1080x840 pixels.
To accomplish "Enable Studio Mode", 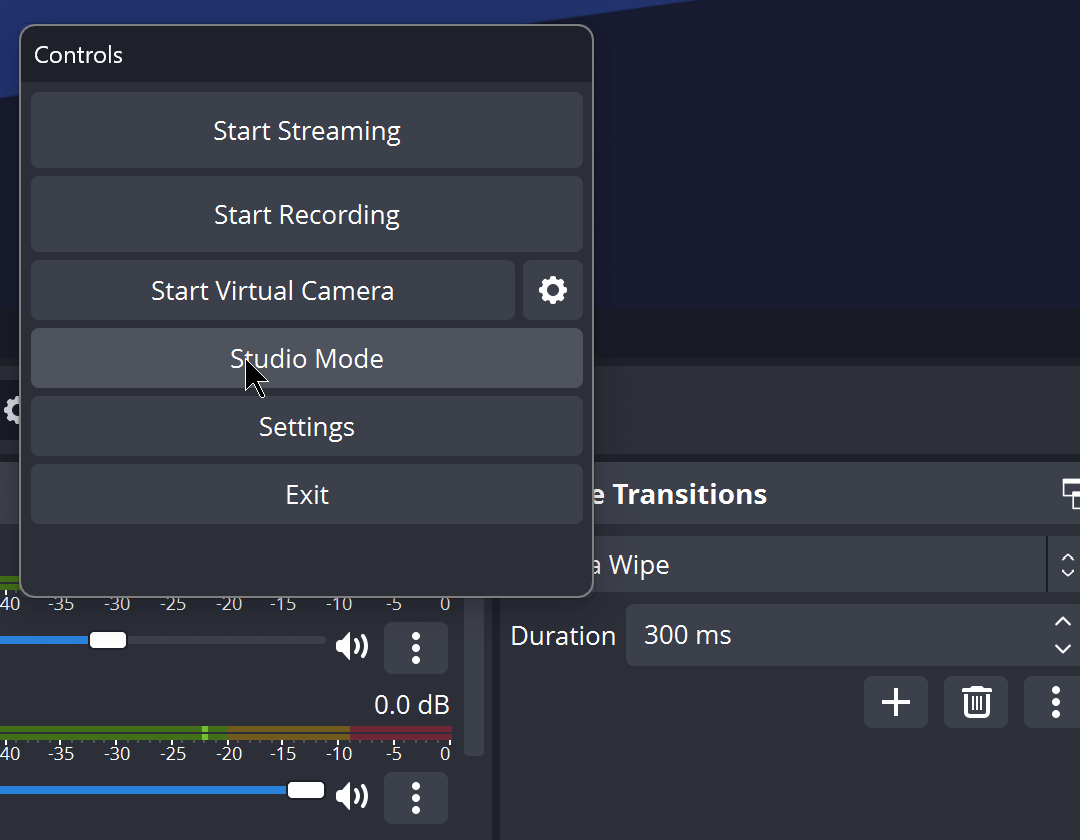I will (x=306, y=358).
